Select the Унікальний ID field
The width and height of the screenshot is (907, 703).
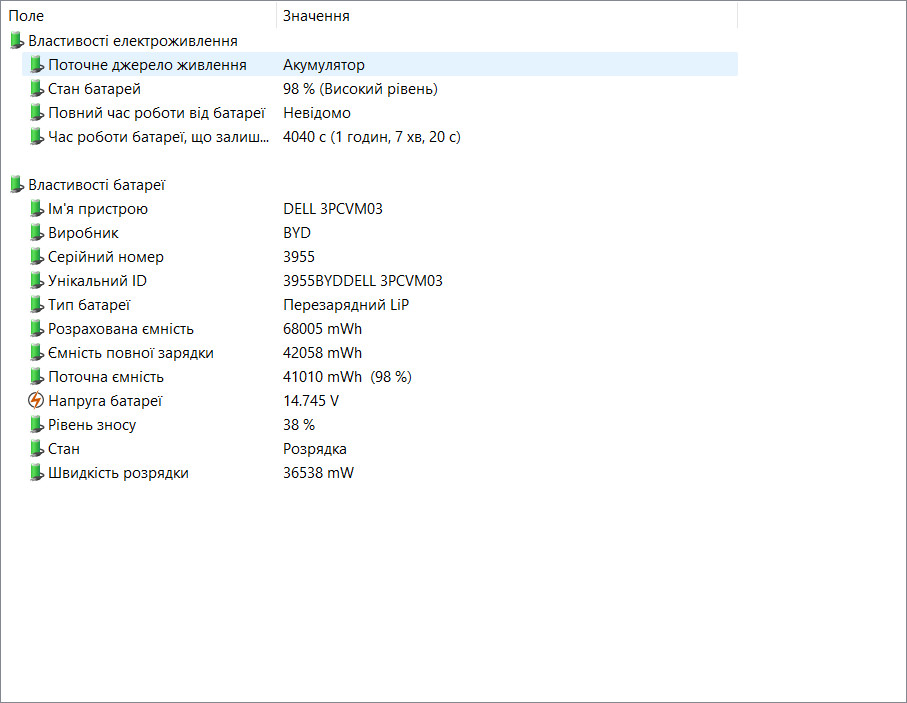tap(97, 281)
